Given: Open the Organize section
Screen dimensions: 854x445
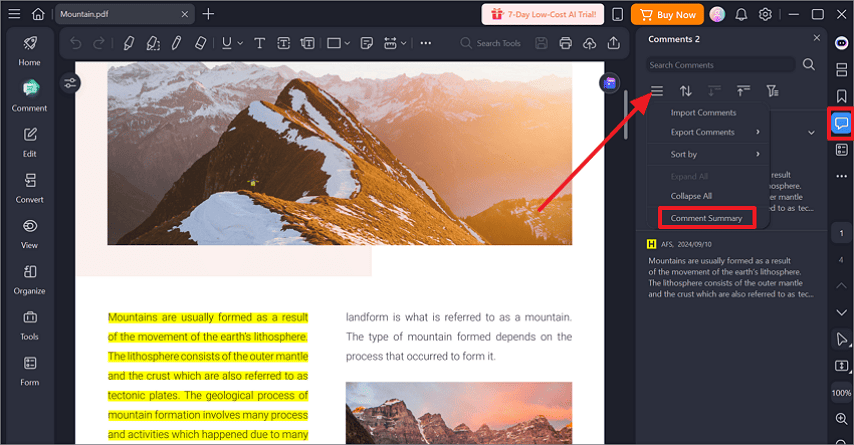Looking at the screenshot, I should click(29, 279).
